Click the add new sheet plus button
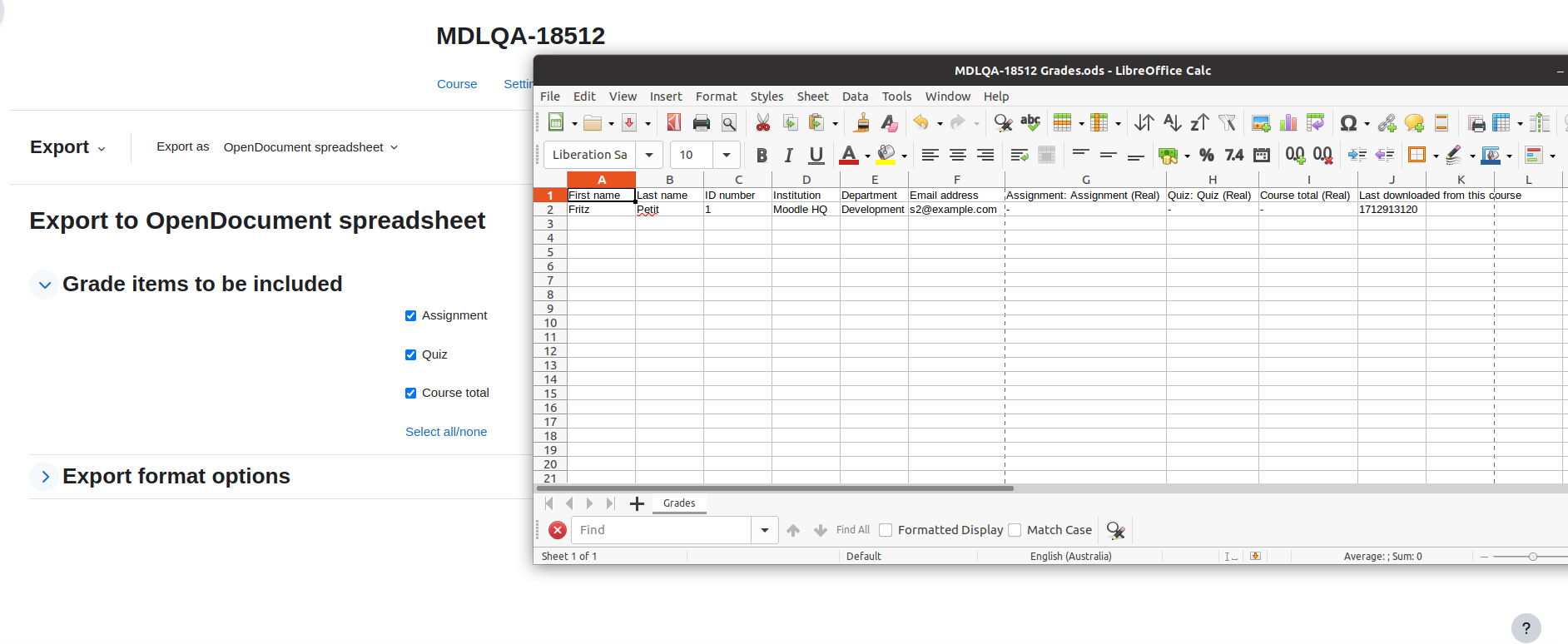This screenshot has width=1568, height=644. pyautogui.click(x=637, y=503)
